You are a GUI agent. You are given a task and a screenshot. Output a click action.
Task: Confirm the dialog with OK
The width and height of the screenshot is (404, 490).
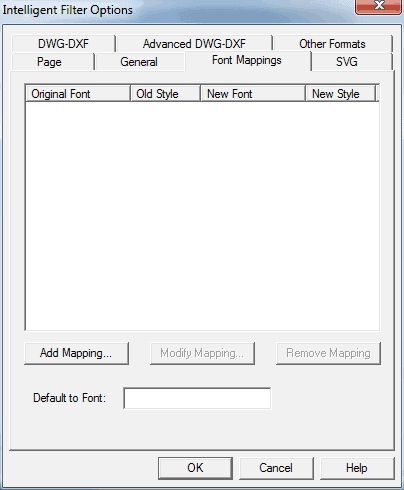(x=195, y=468)
